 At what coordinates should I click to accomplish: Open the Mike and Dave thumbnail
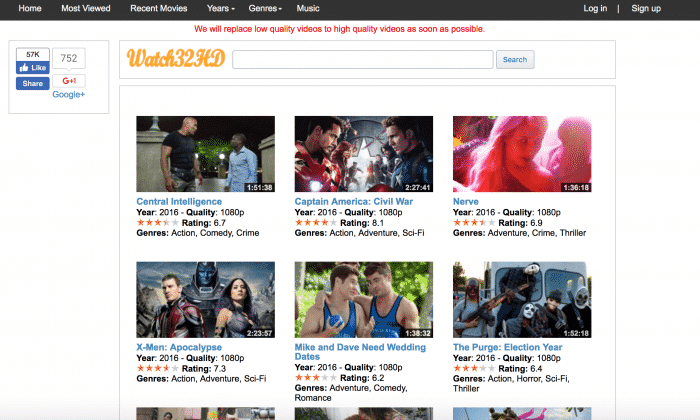click(x=364, y=299)
